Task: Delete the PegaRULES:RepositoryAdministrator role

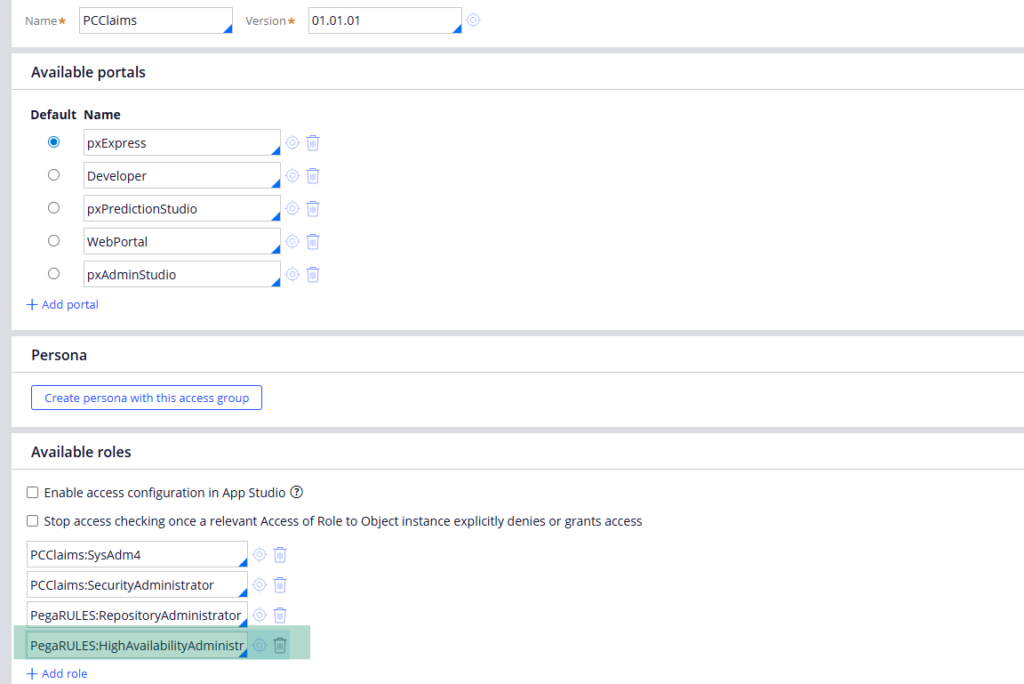Action: (x=280, y=615)
